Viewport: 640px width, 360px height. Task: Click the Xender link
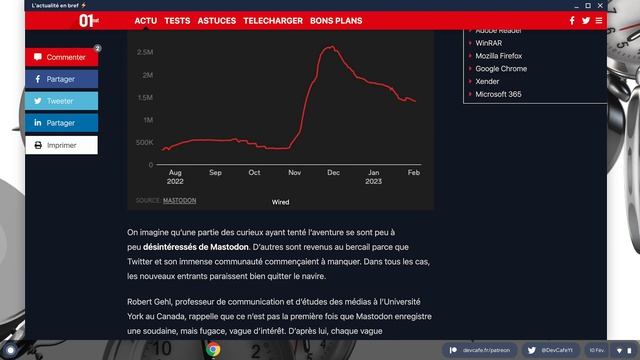pyautogui.click(x=487, y=81)
